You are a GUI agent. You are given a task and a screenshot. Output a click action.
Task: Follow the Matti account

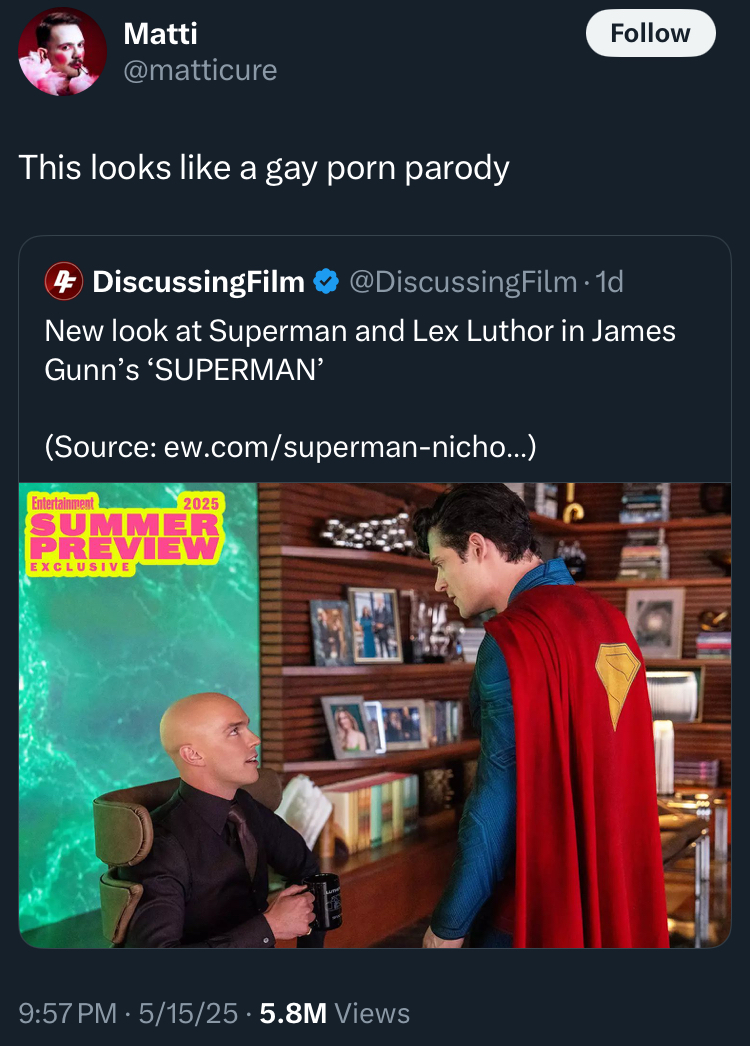click(651, 33)
